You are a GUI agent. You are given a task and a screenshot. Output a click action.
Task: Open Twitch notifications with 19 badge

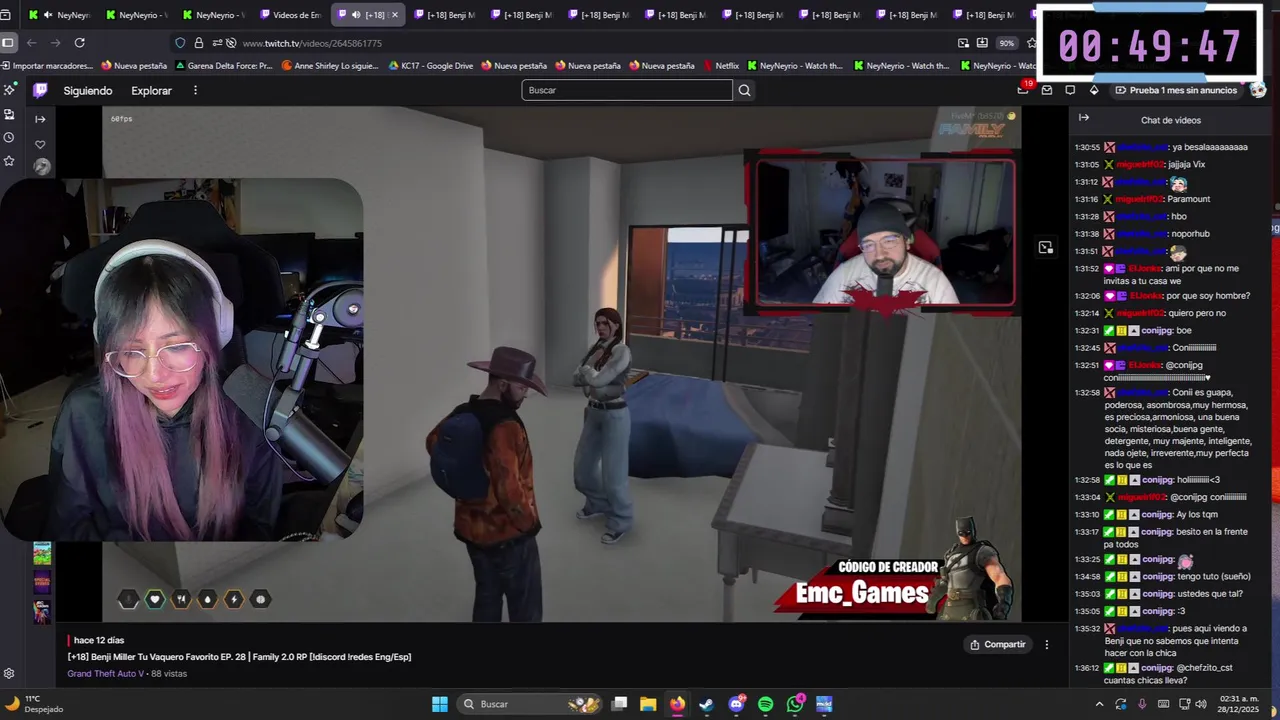click(x=1023, y=90)
